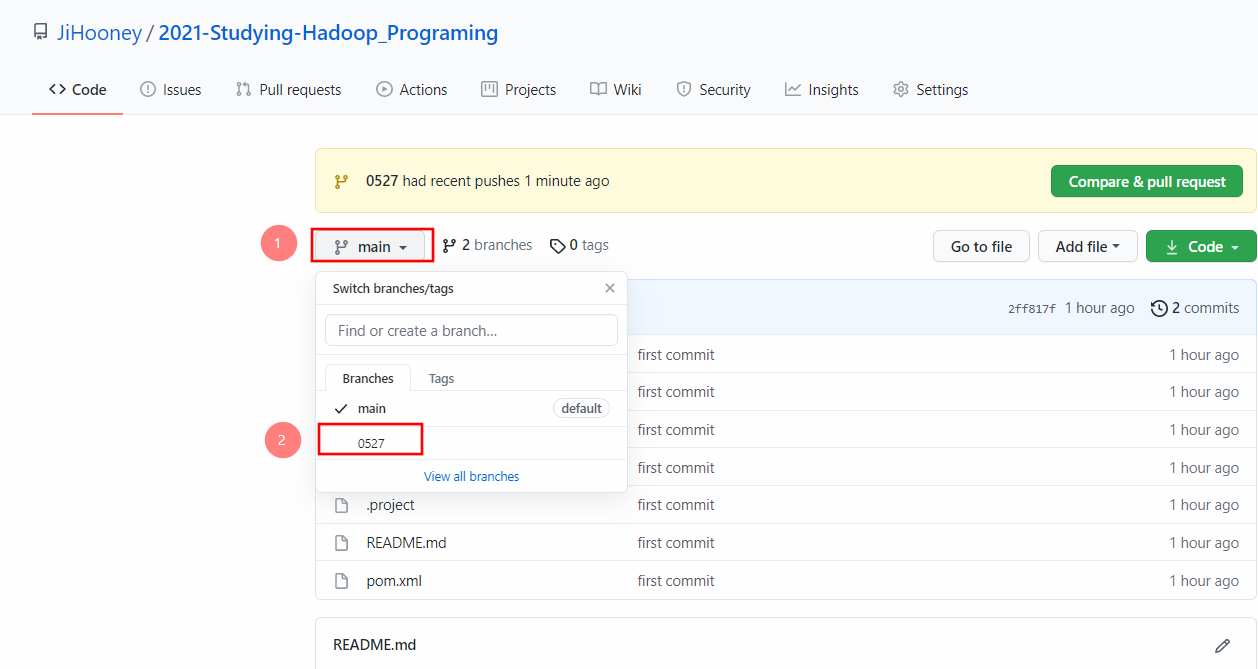This screenshot has width=1258, height=669.
Task: Click the 1 hour ago timestamp on the pom.xml row
Action: pyautogui.click(x=1204, y=581)
